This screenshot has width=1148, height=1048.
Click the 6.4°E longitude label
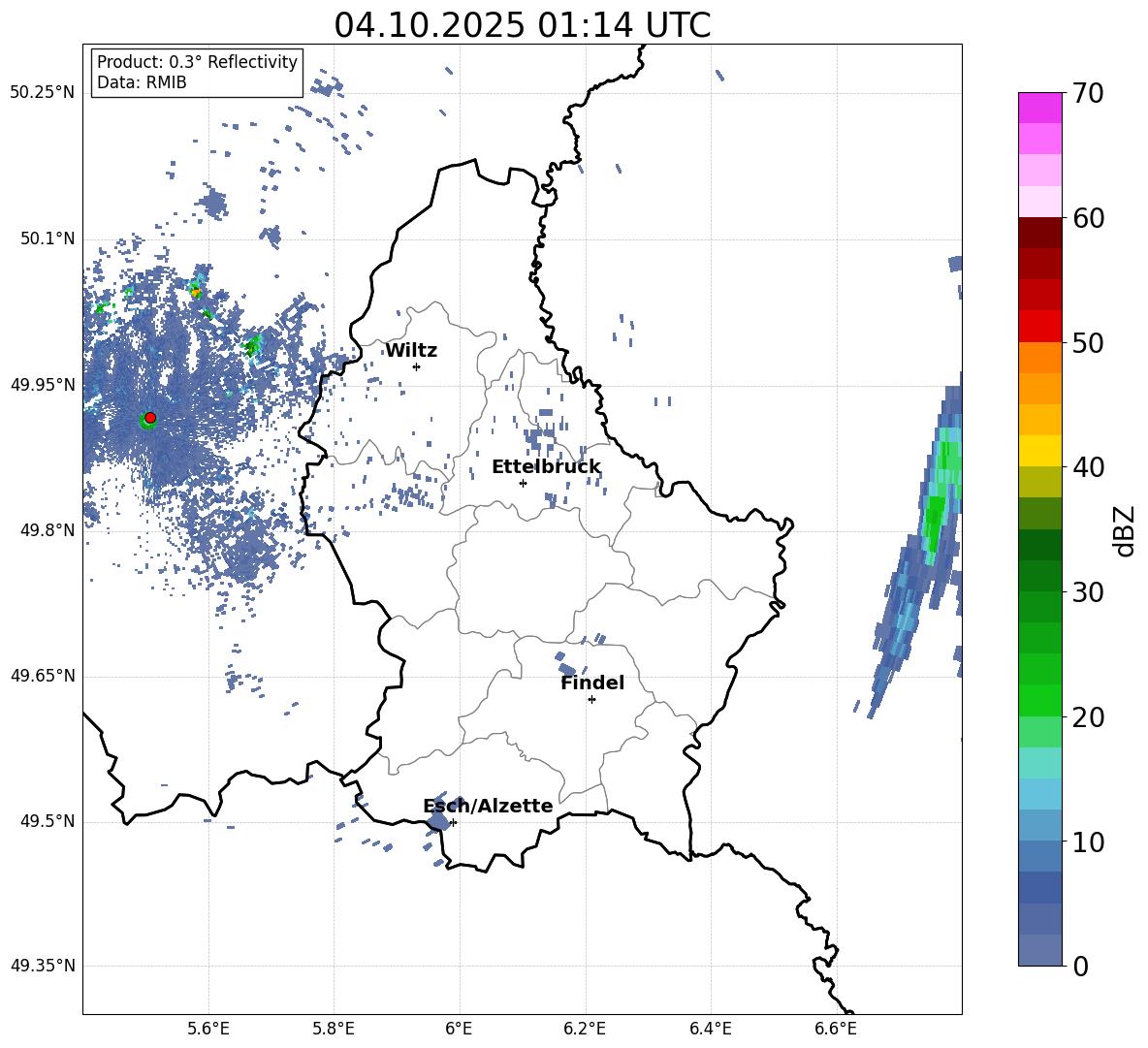711,1029
